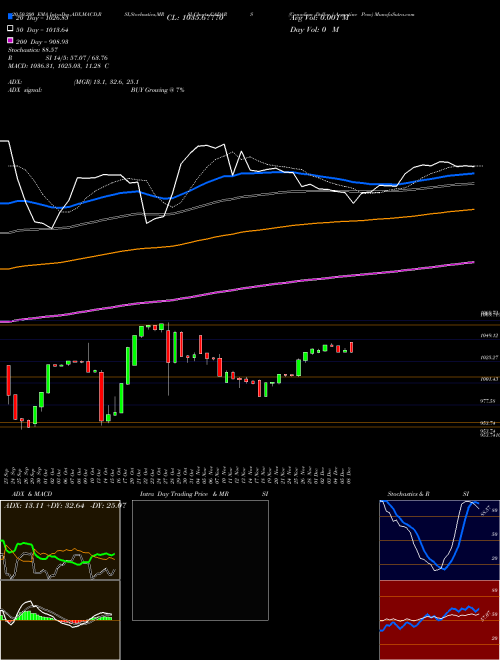
Task: Click the 'ADX & MACD' panel title
Action: tap(32, 494)
